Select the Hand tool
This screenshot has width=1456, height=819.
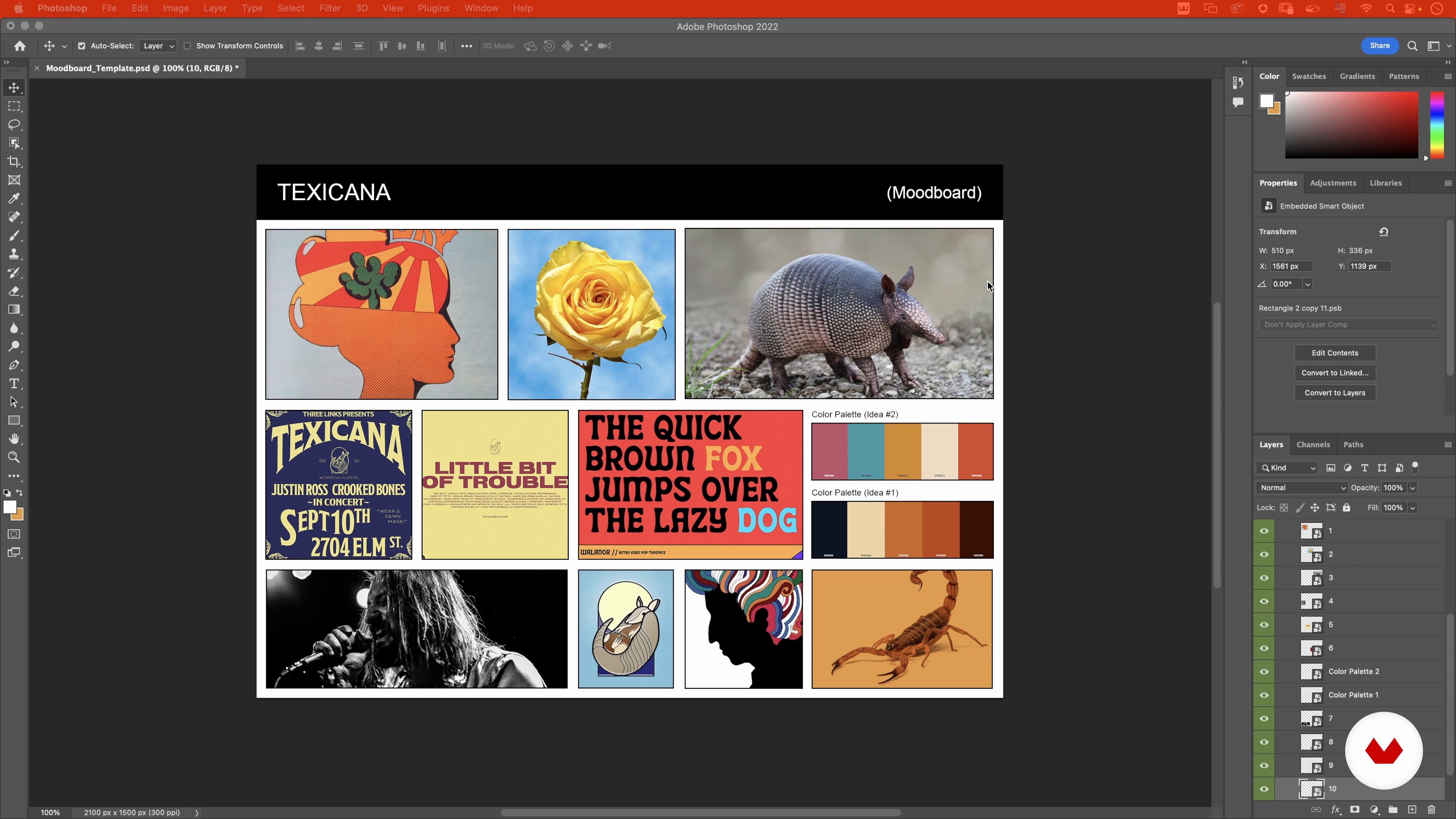click(14, 439)
